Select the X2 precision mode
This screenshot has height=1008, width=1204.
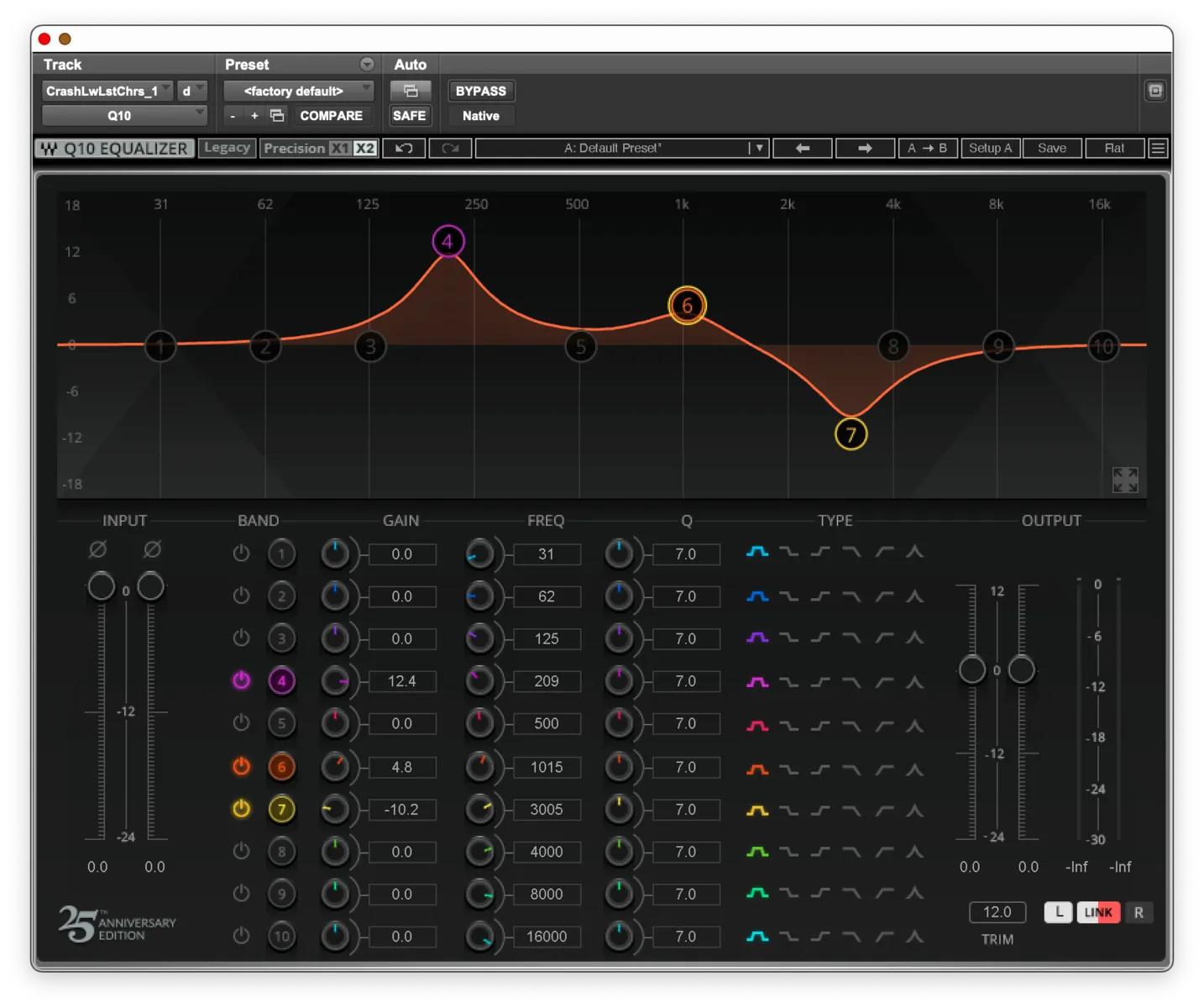365,148
